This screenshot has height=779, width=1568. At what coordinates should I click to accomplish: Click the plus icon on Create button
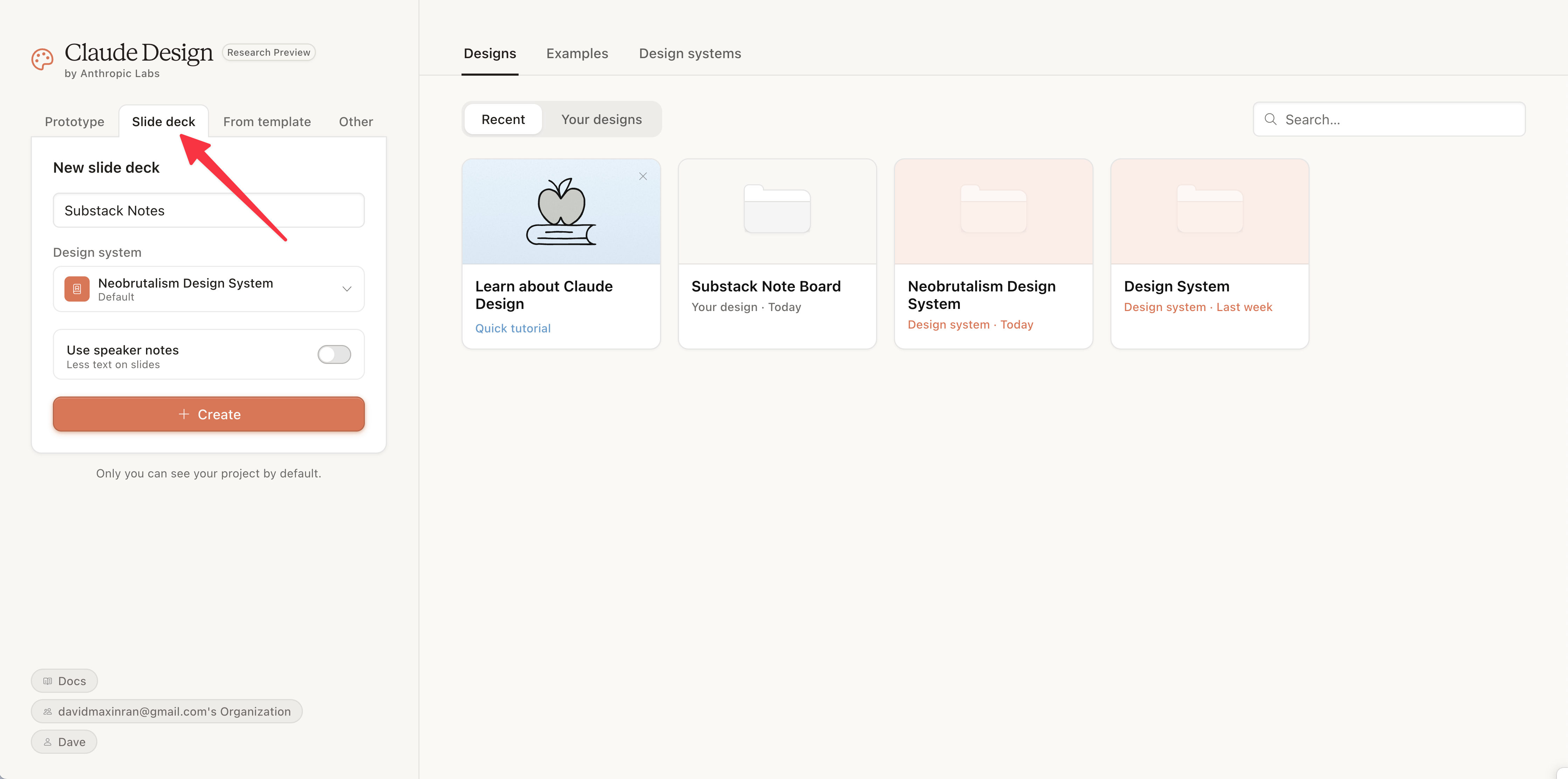tap(183, 414)
